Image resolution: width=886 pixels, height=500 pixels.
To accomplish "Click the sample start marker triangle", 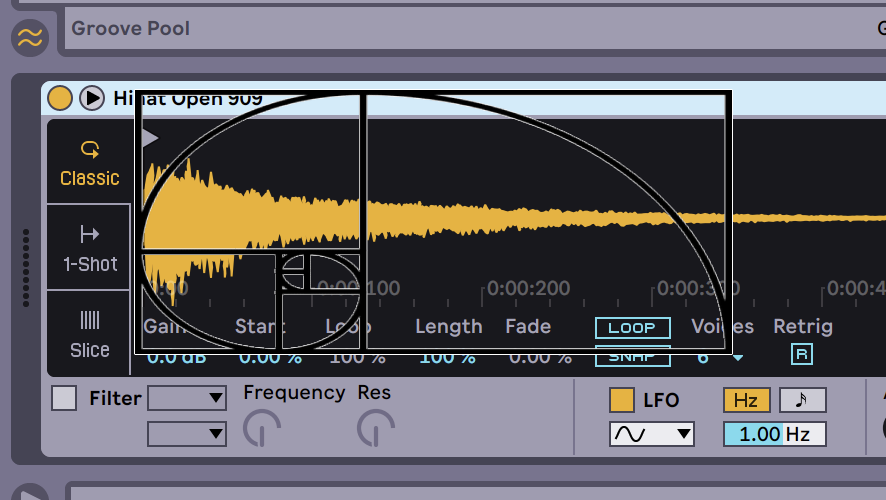I will click(x=150, y=137).
